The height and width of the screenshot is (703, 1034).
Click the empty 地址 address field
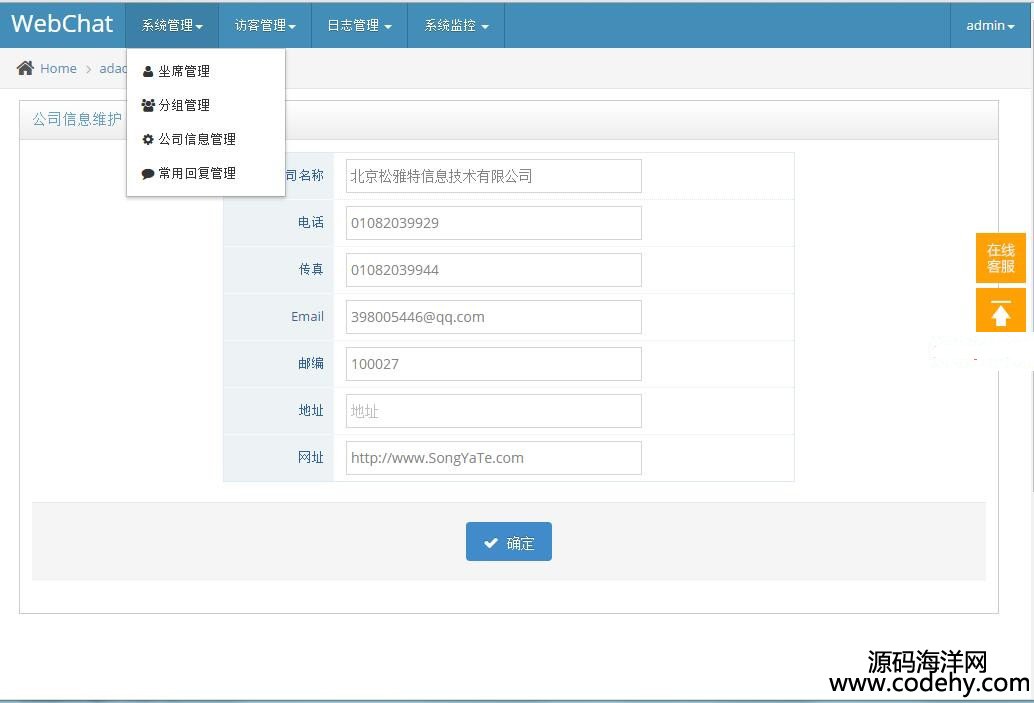tap(493, 411)
